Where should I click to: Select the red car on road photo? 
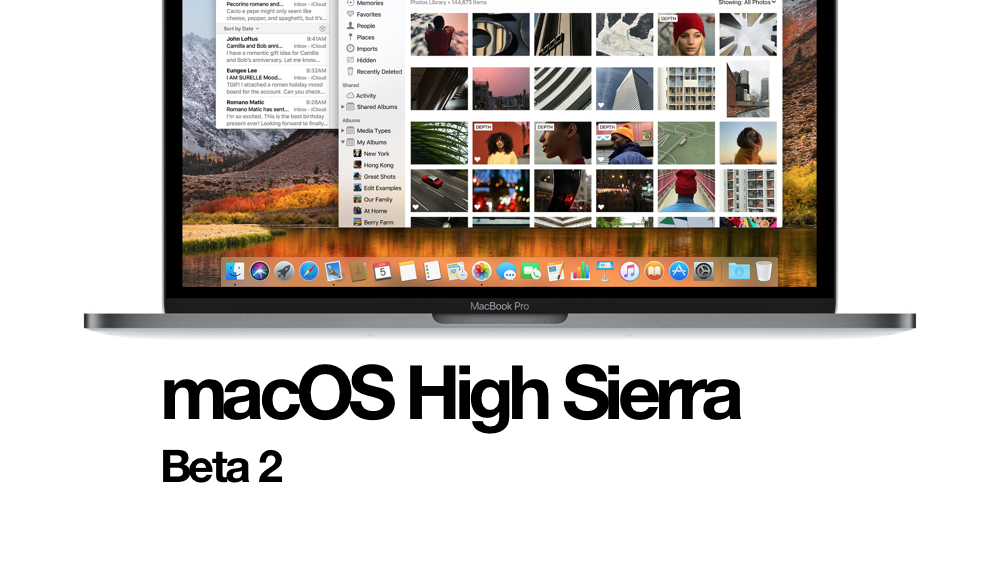pyautogui.click(x=439, y=191)
